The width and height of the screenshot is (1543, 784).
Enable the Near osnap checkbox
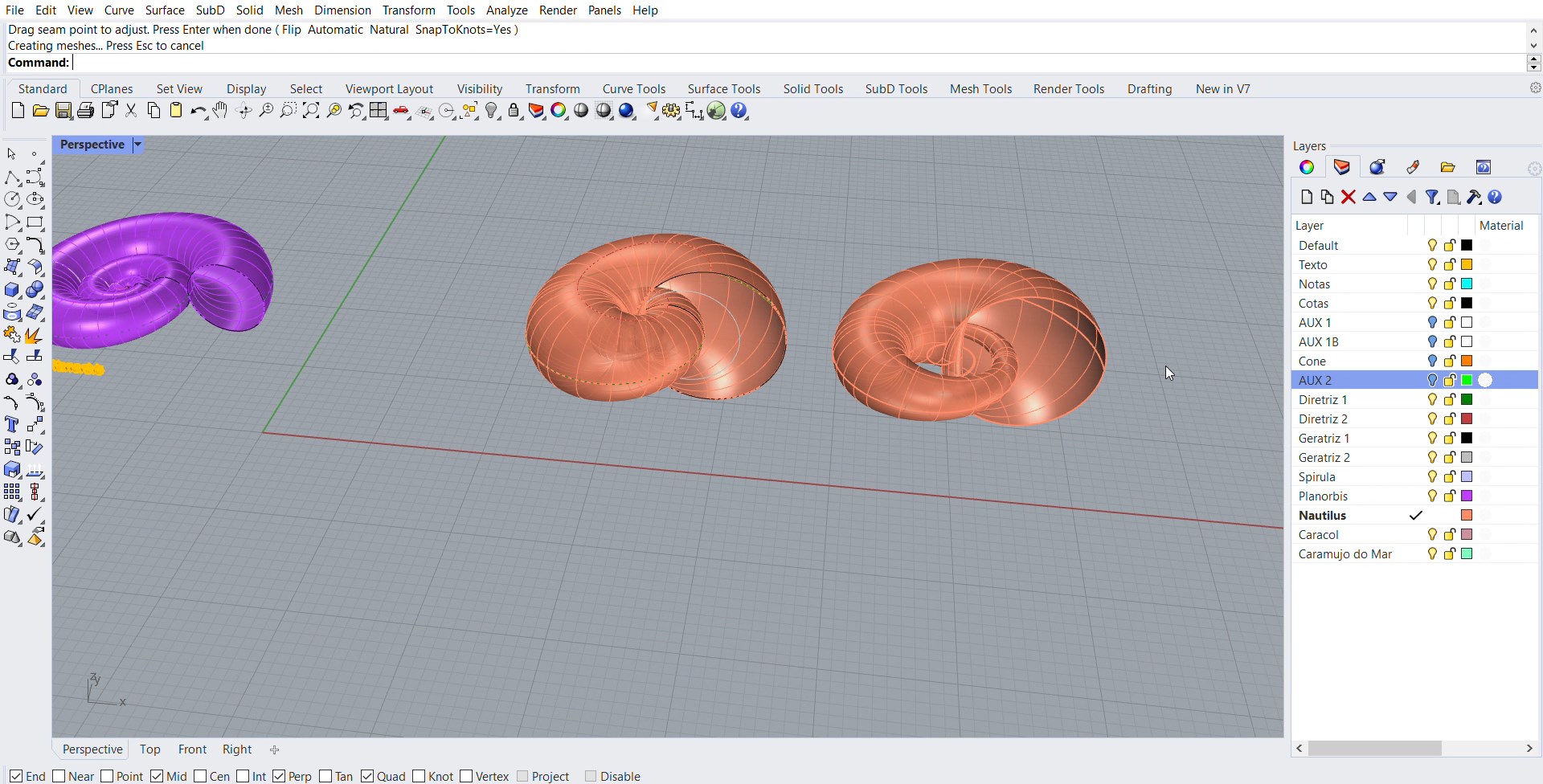click(x=59, y=776)
